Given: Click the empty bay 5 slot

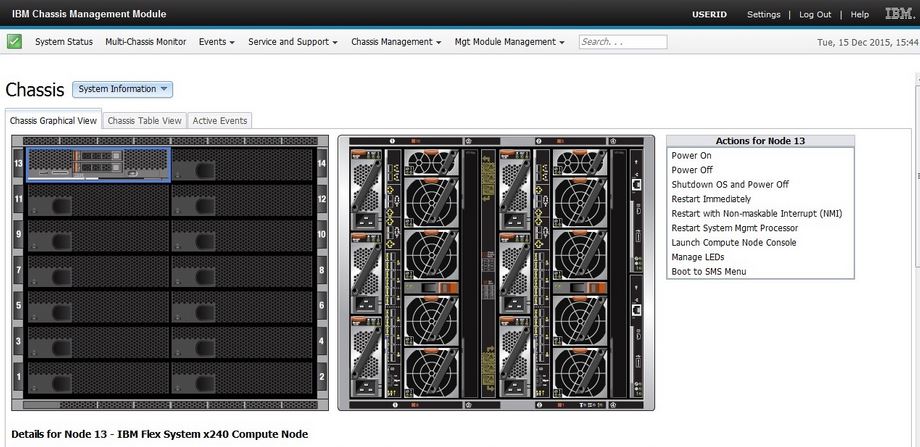Looking at the screenshot, I should (x=98, y=307).
